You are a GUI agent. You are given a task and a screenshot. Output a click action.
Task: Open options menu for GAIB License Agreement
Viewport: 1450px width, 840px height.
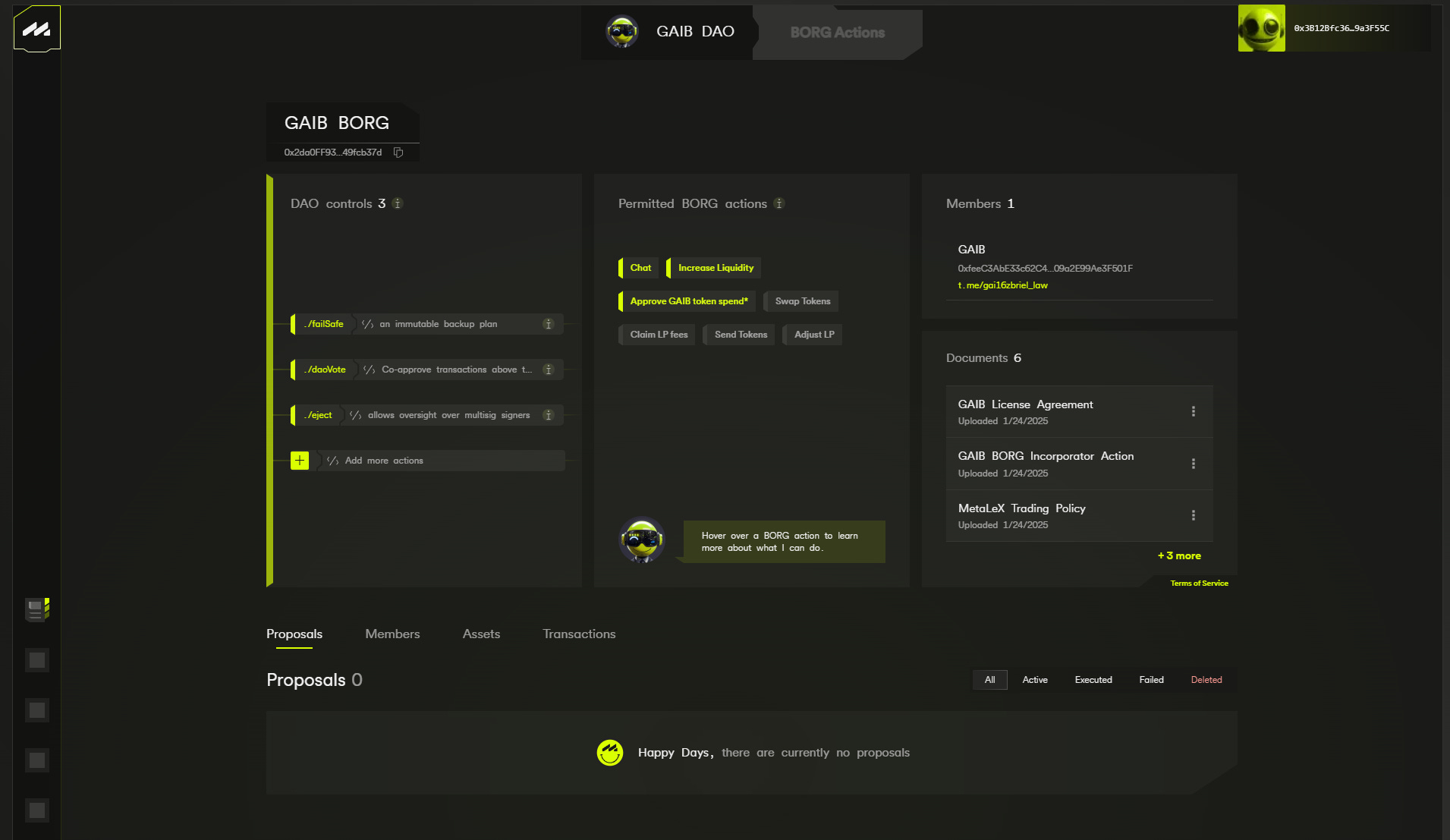1194,411
